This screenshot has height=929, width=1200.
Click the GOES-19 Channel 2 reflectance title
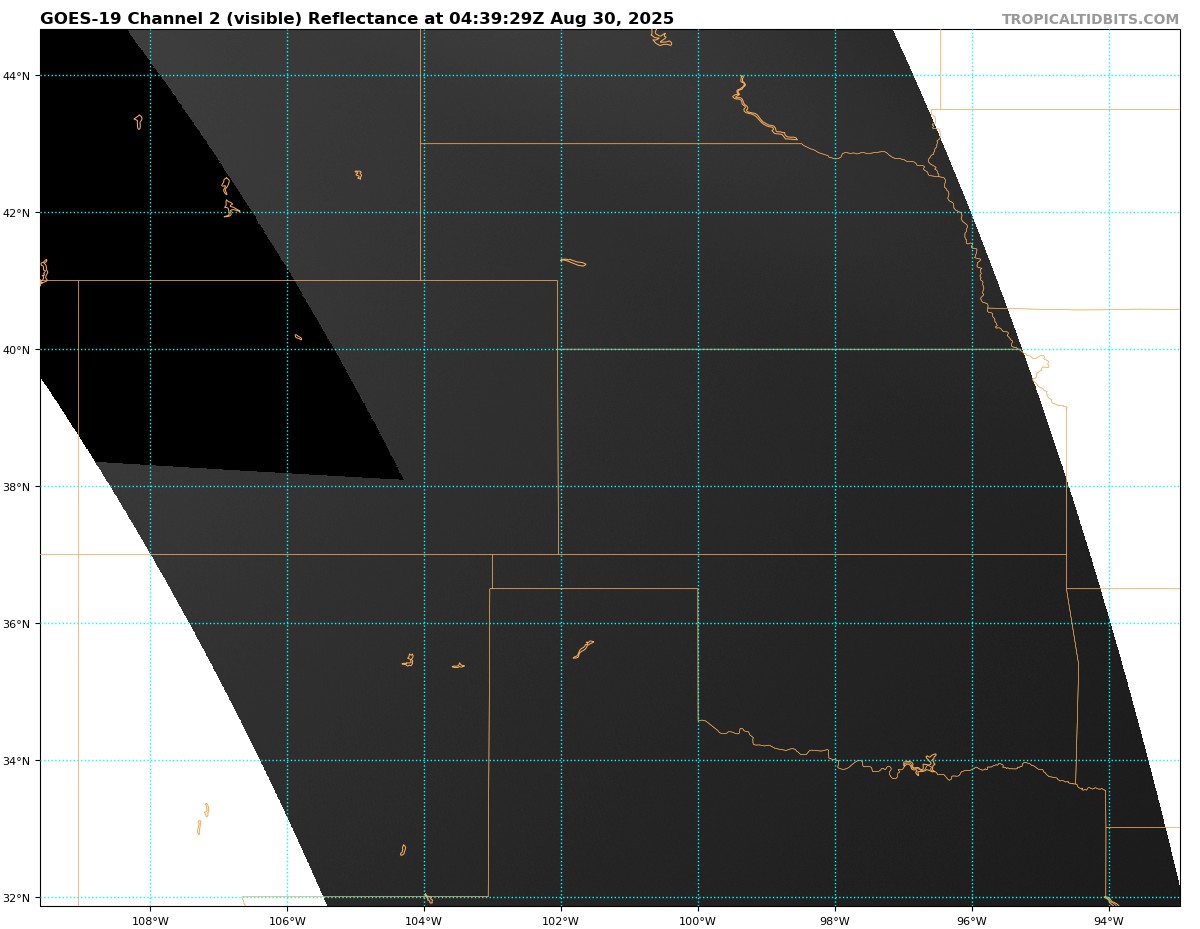click(357, 19)
